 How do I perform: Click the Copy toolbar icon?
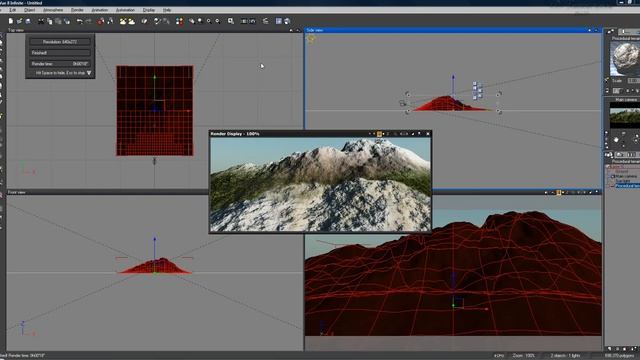(x=49, y=21)
